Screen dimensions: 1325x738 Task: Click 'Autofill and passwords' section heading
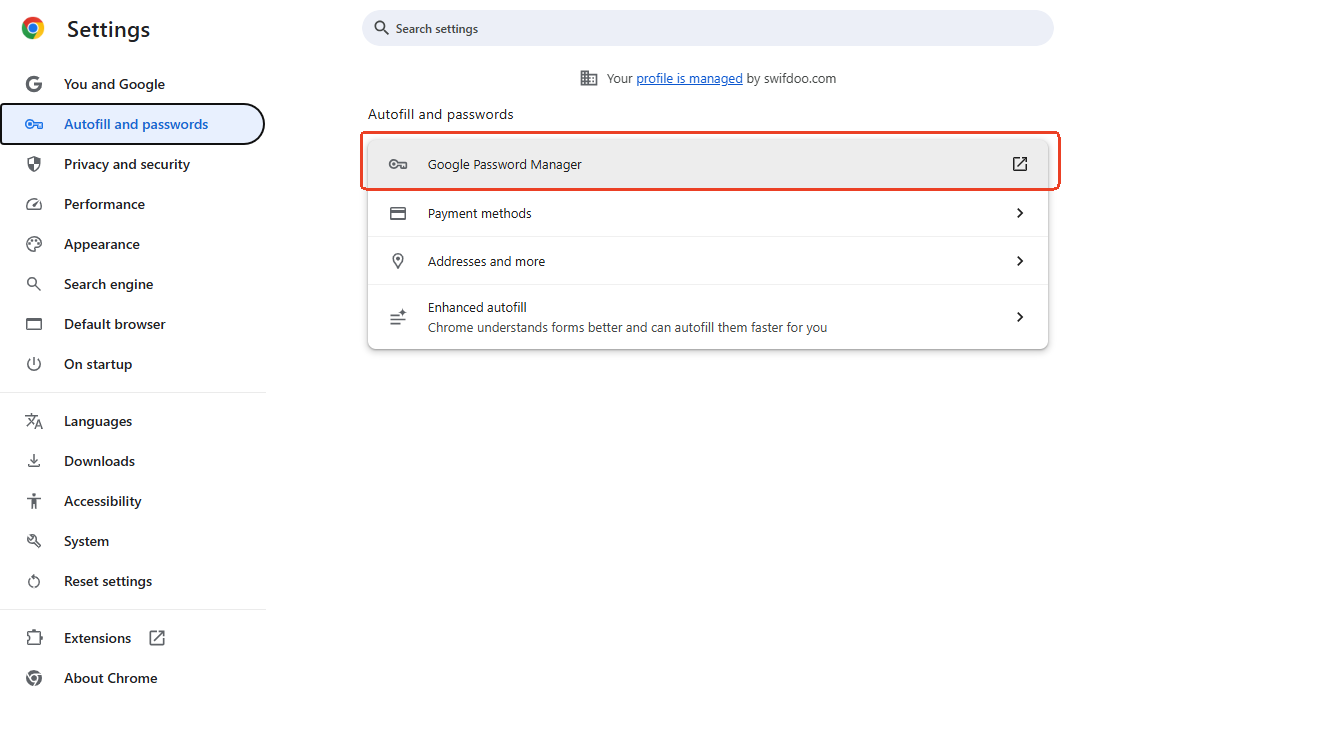click(x=441, y=114)
